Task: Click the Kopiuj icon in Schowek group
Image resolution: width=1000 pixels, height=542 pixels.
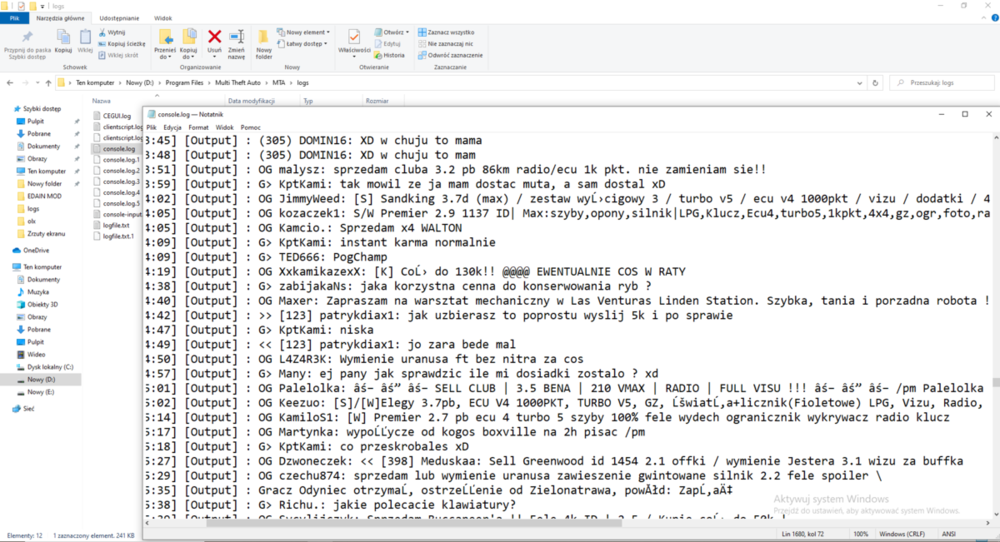Action: point(63,38)
